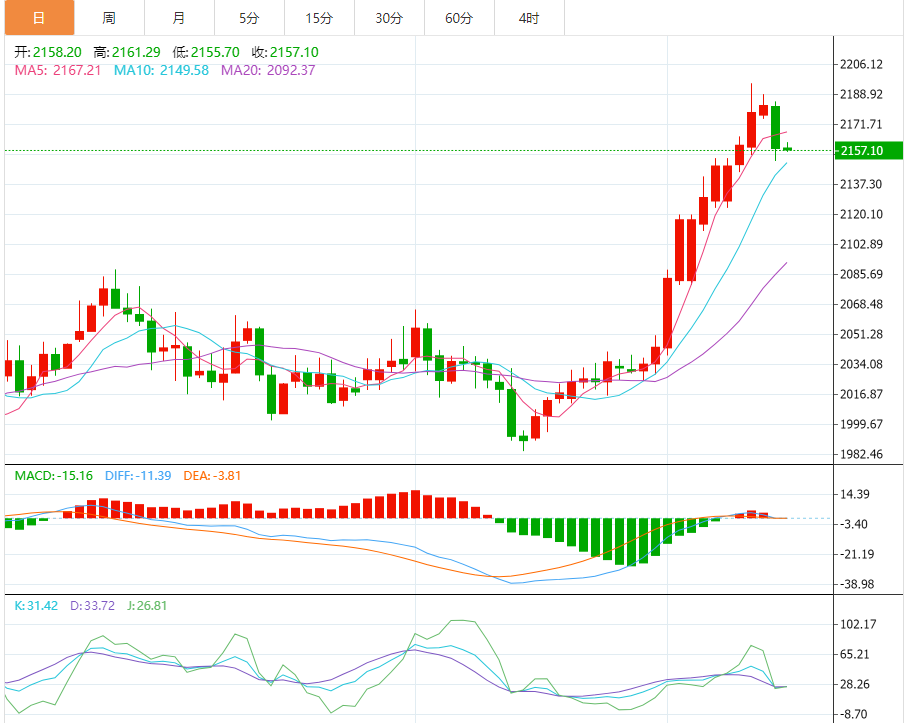
Task: Click the K: 31.42 KDJ label
Action: click(36, 605)
